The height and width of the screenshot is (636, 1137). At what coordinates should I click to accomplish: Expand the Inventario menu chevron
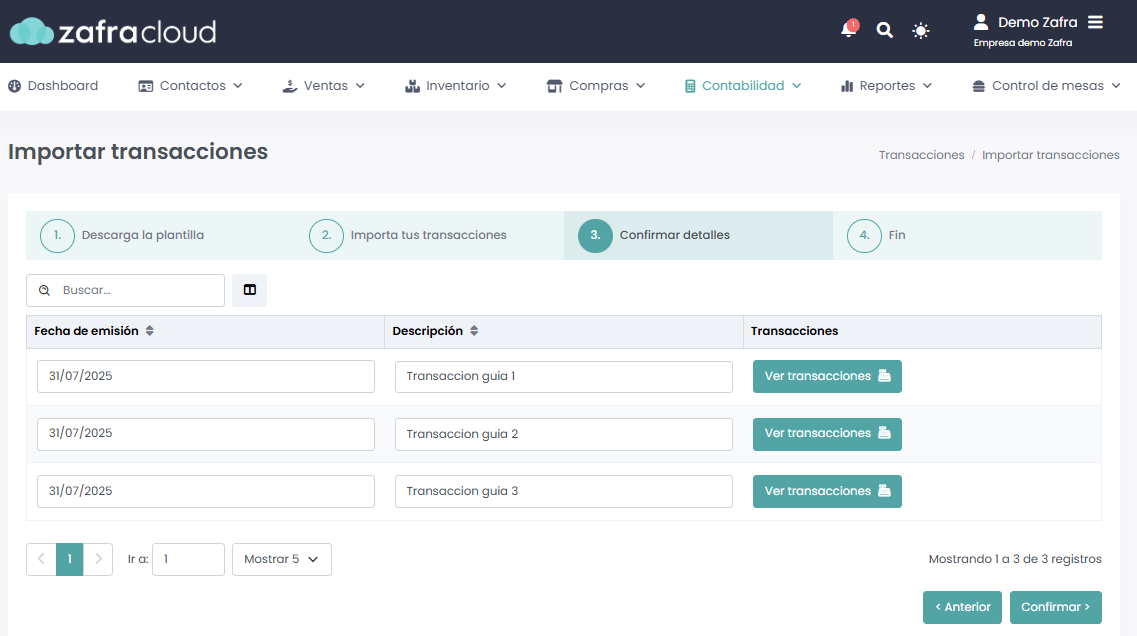pyautogui.click(x=502, y=86)
